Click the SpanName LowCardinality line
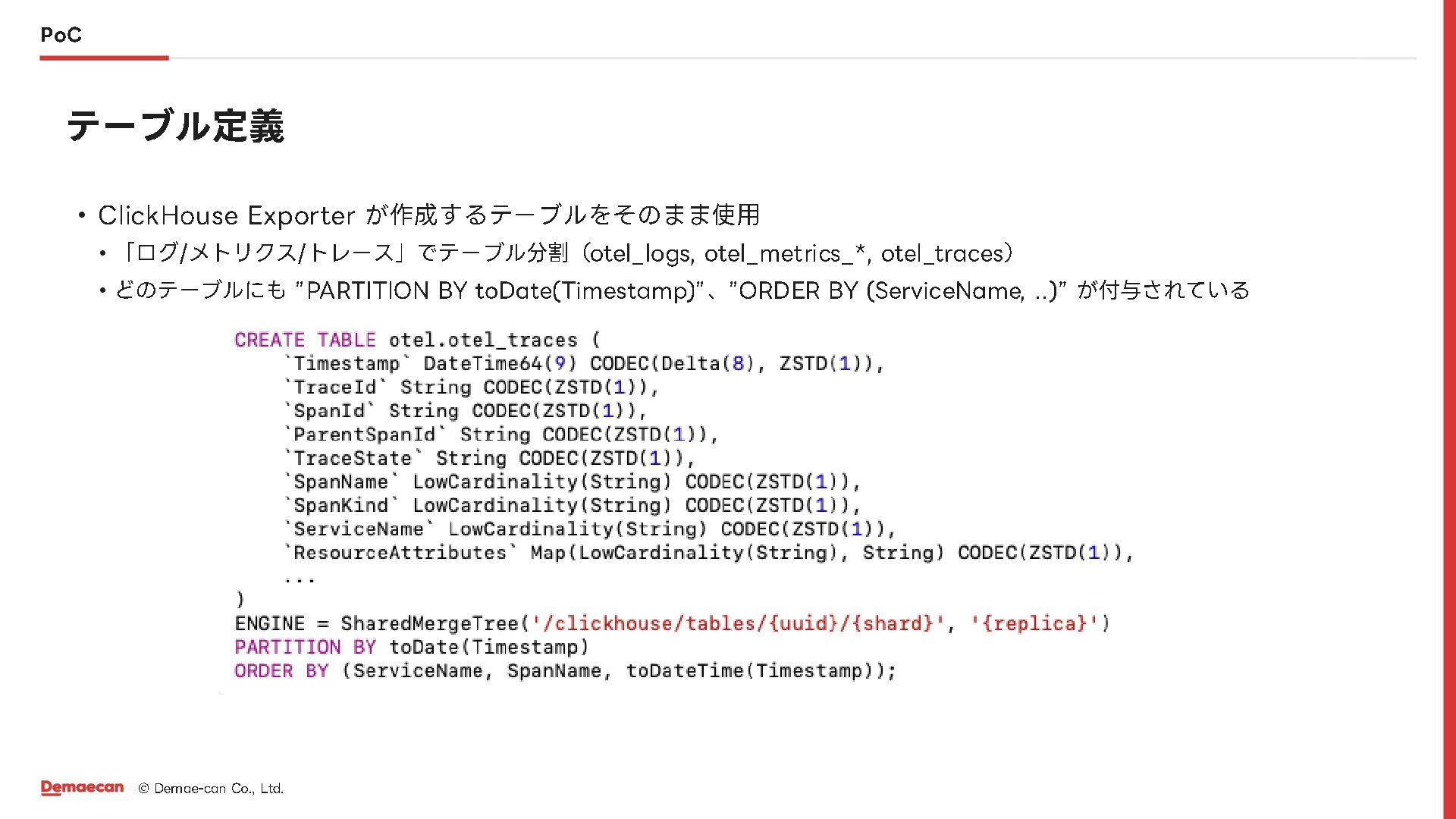This screenshot has height=819, width=1456. point(573,482)
